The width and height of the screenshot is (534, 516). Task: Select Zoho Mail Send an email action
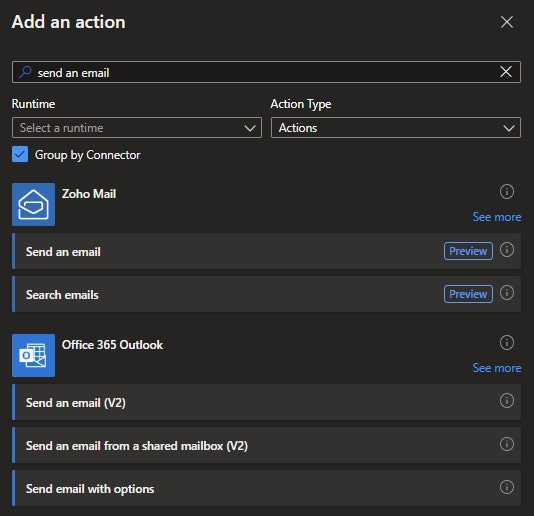[x=266, y=251]
